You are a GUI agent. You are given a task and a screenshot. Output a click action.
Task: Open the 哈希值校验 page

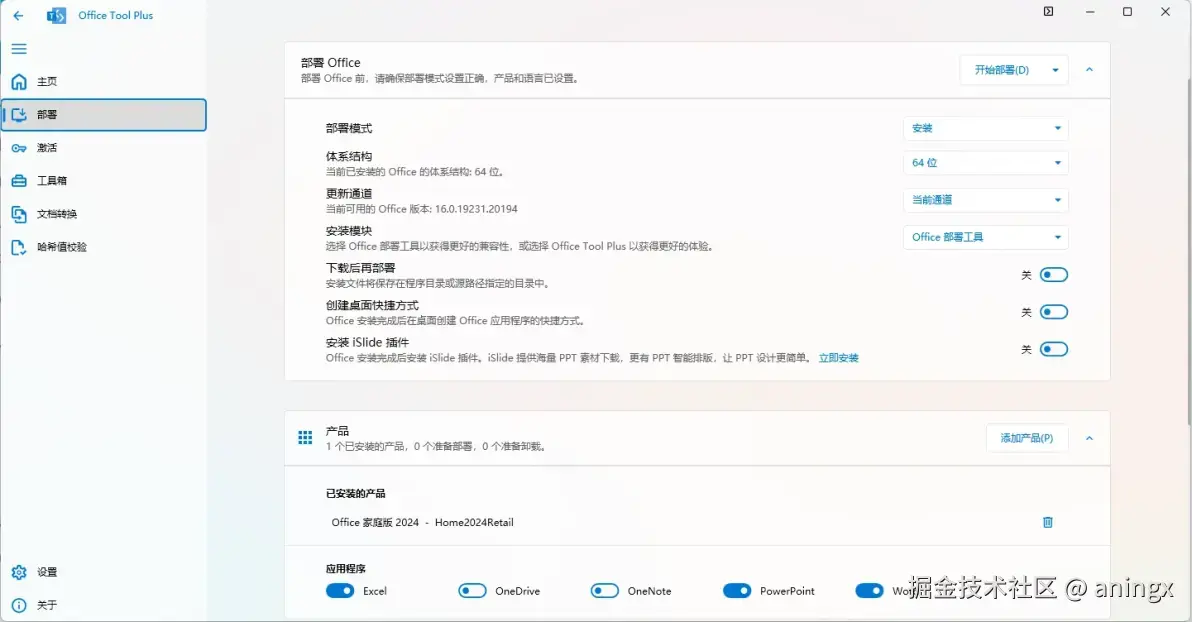pos(103,247)
